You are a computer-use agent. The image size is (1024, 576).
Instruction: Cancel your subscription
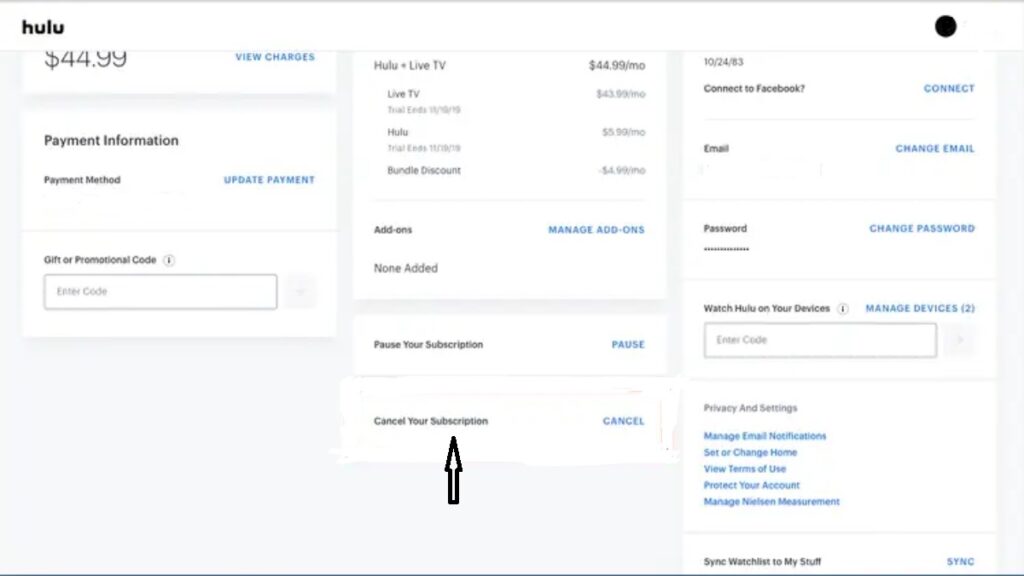pyautogui.click(x=623, y=421)
